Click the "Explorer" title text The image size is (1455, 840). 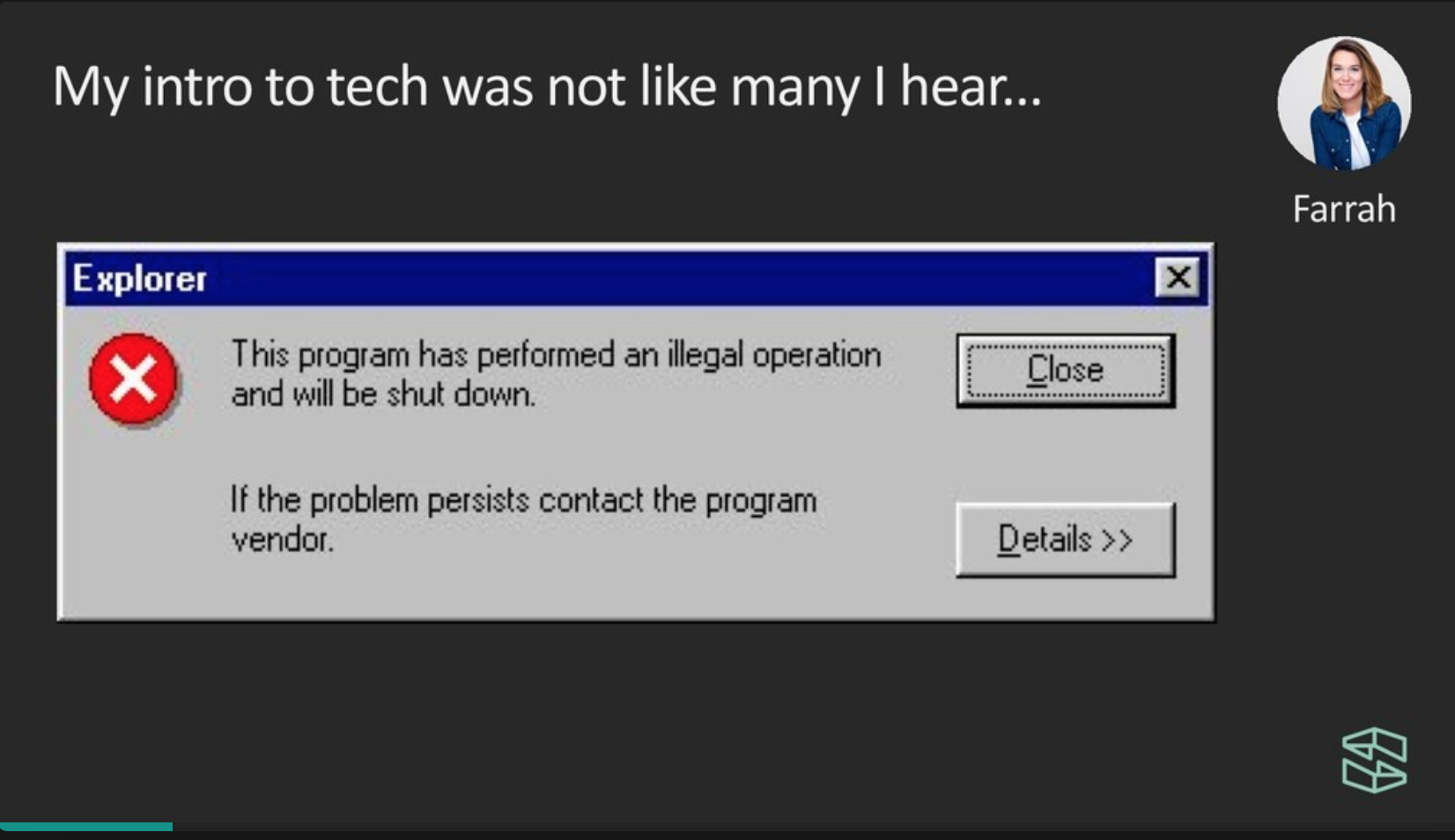point(139,279)
